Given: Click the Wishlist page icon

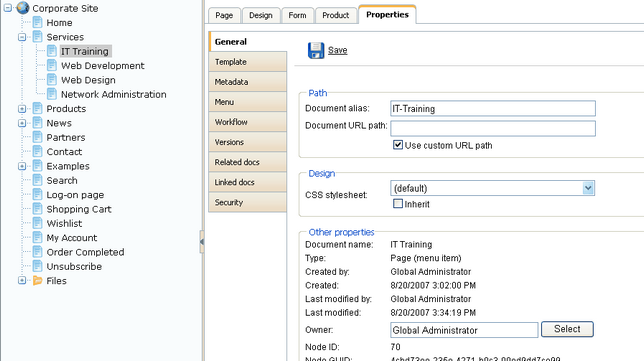Looking at the screenshot, I should pyautogui.click(x=37, y=224).
